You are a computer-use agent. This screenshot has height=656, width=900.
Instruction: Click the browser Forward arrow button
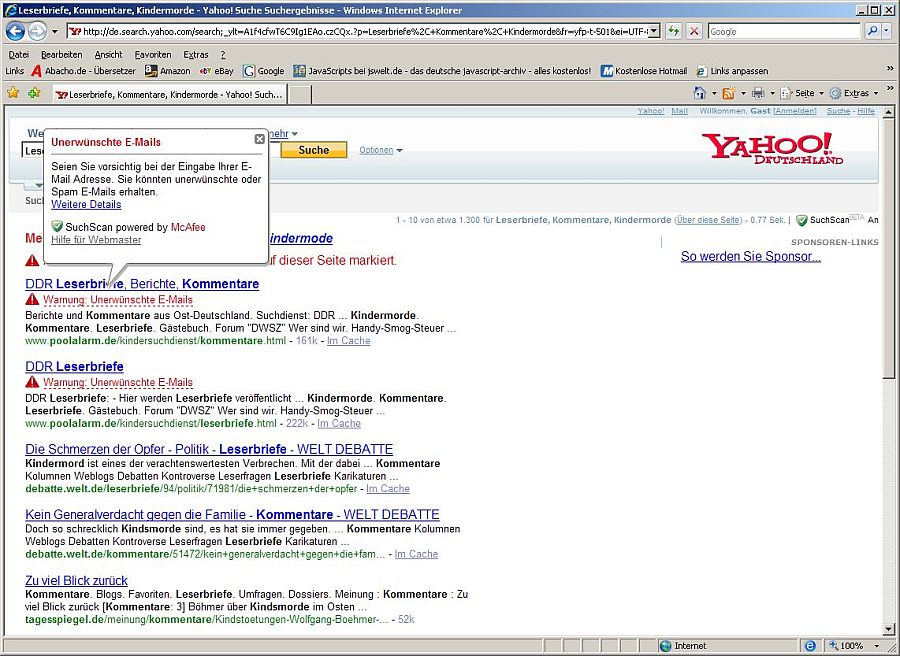37,32
